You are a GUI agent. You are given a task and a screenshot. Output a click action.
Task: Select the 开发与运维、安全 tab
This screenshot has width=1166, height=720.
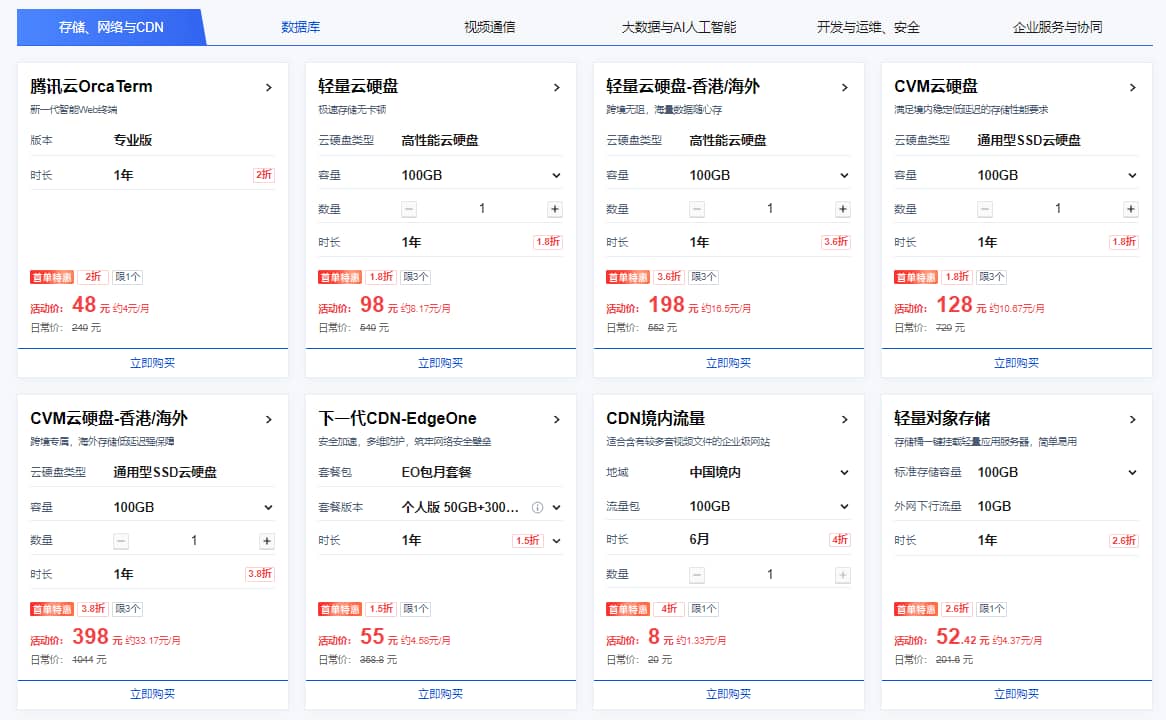868,28
